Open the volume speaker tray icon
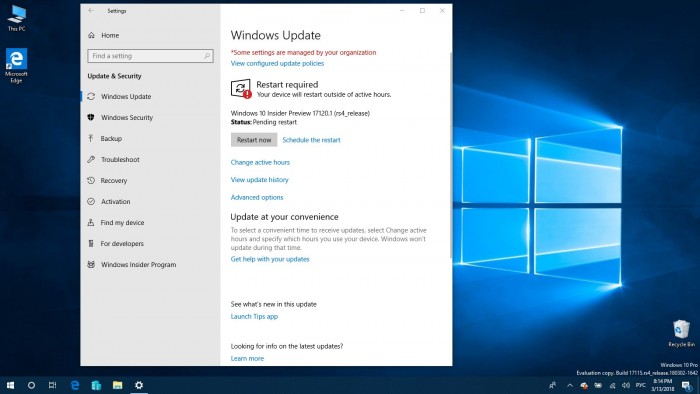700x394 pixels. point(626,385)
